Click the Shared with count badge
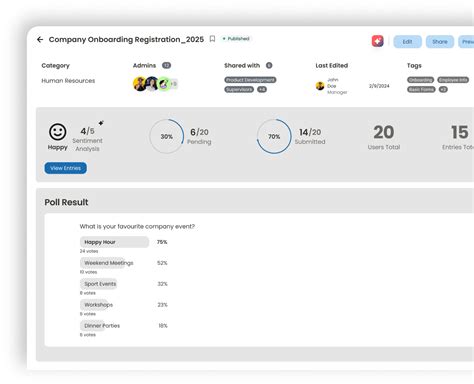 click(x=269, y=65)
